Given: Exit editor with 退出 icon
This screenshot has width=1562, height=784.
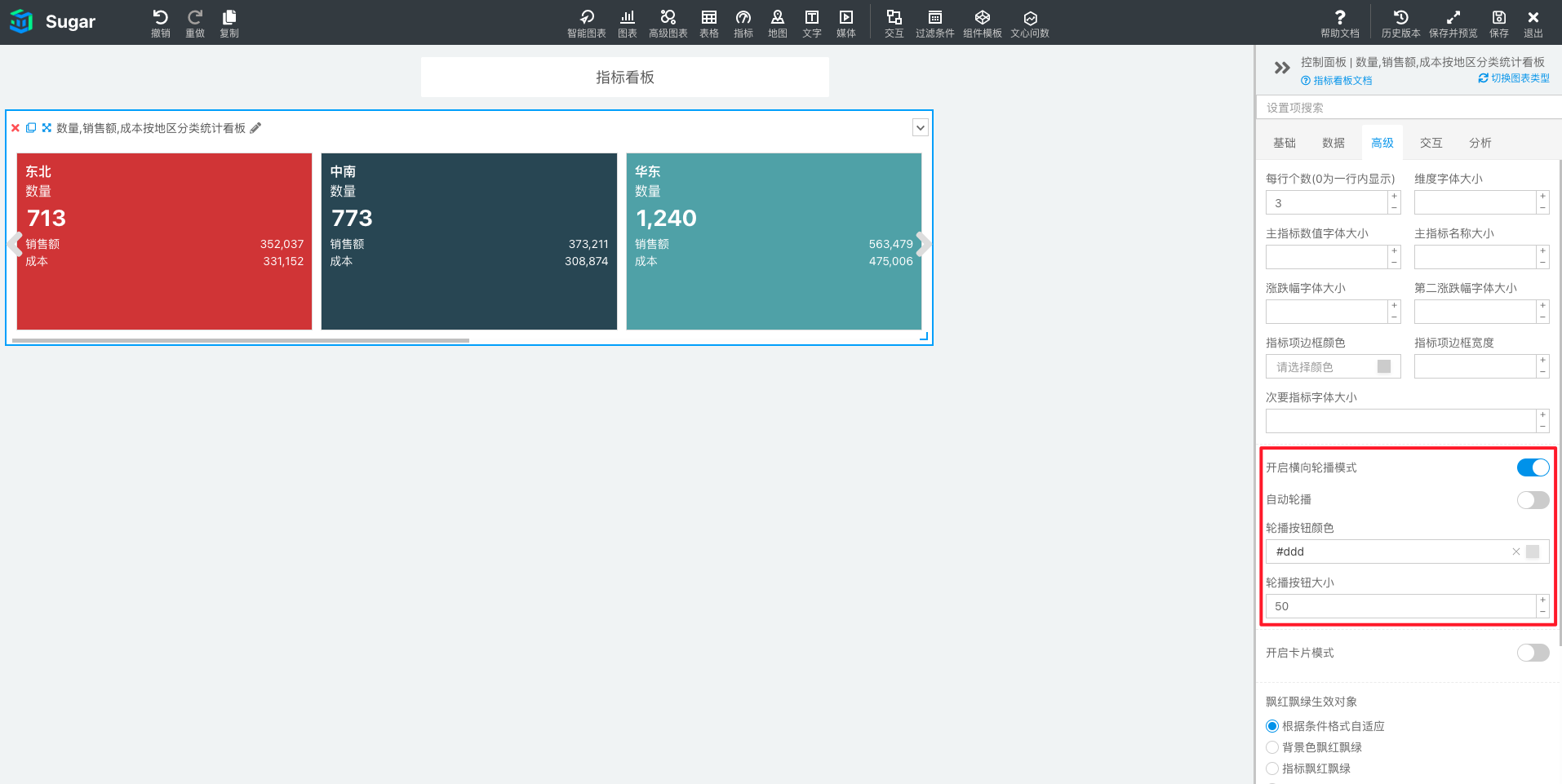Looking at the screenshot, I should [x=1533, y=23].
